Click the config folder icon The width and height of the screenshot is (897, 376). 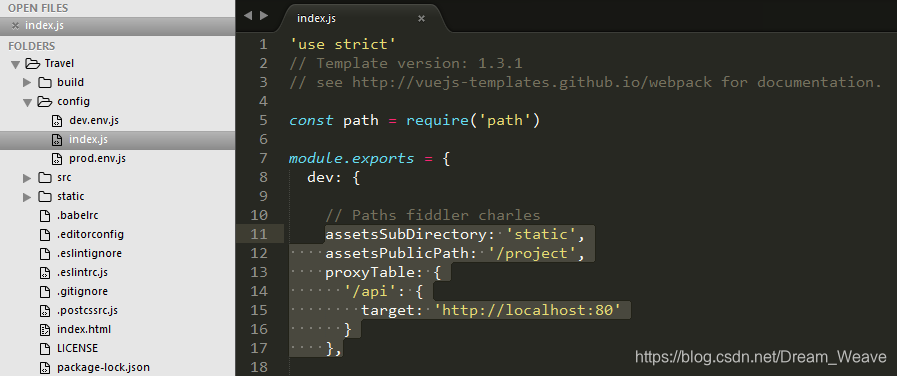45,101
